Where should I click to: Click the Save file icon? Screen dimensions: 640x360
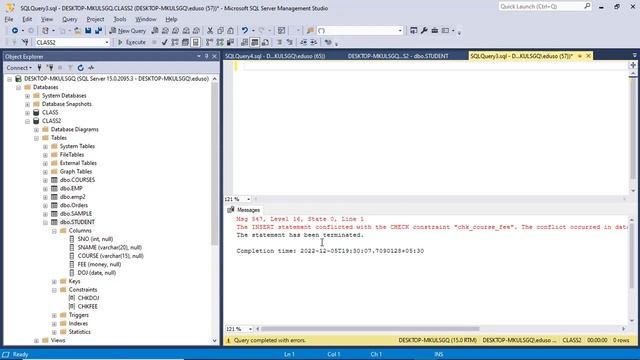(x=88, y=31)
